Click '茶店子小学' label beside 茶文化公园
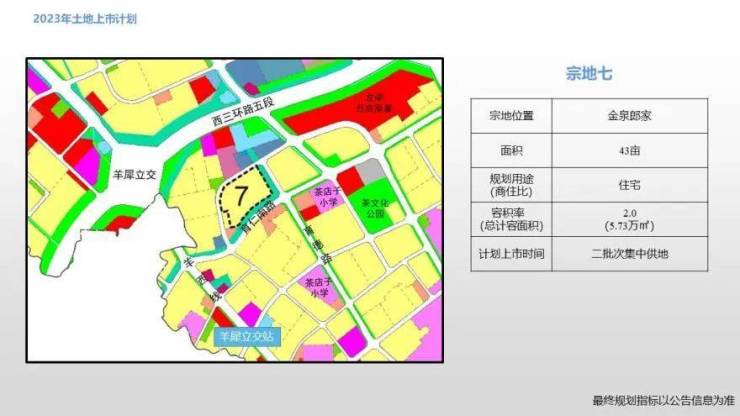 click(327, 197)
